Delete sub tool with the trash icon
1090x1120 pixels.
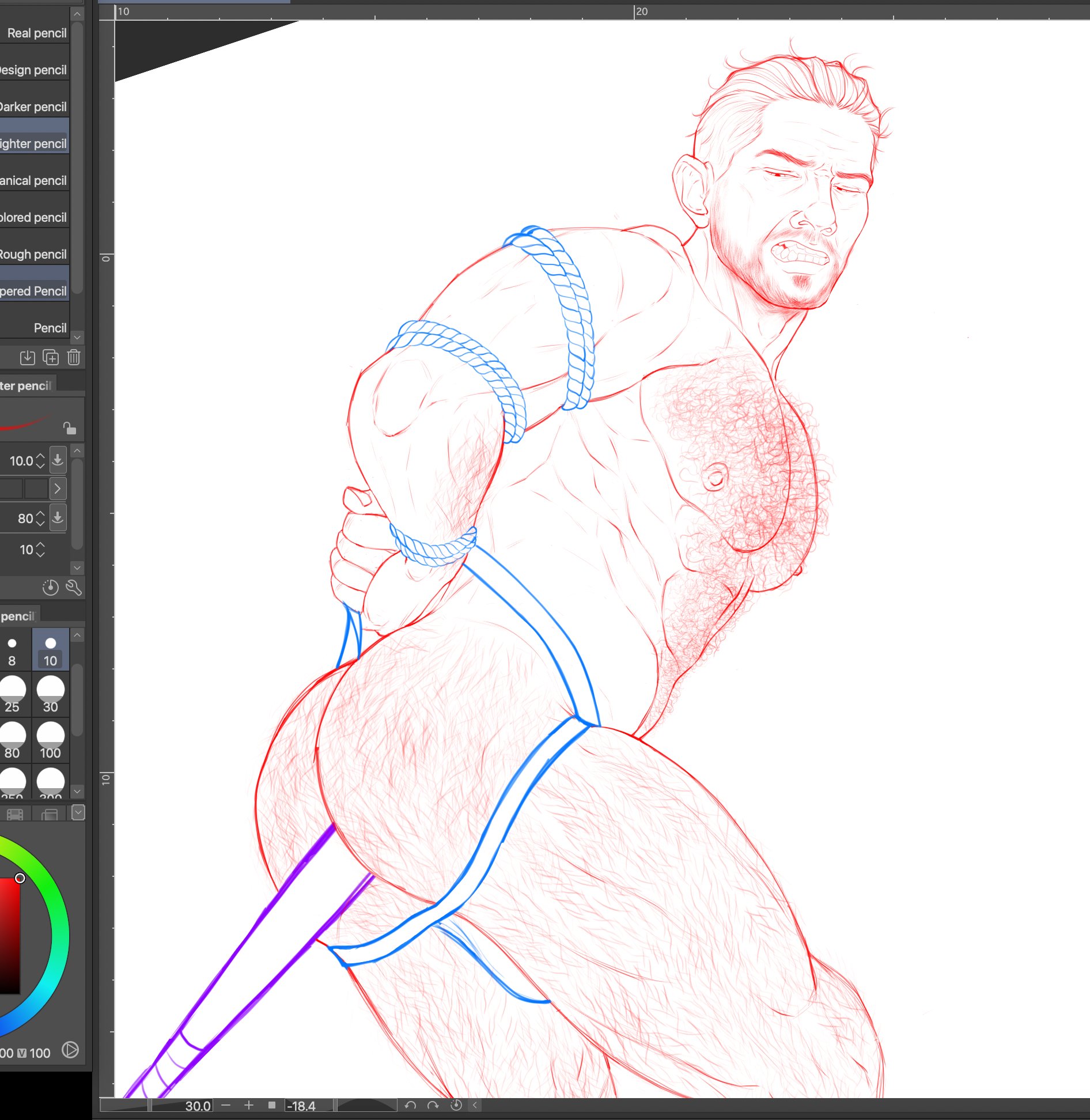[74, 358]
